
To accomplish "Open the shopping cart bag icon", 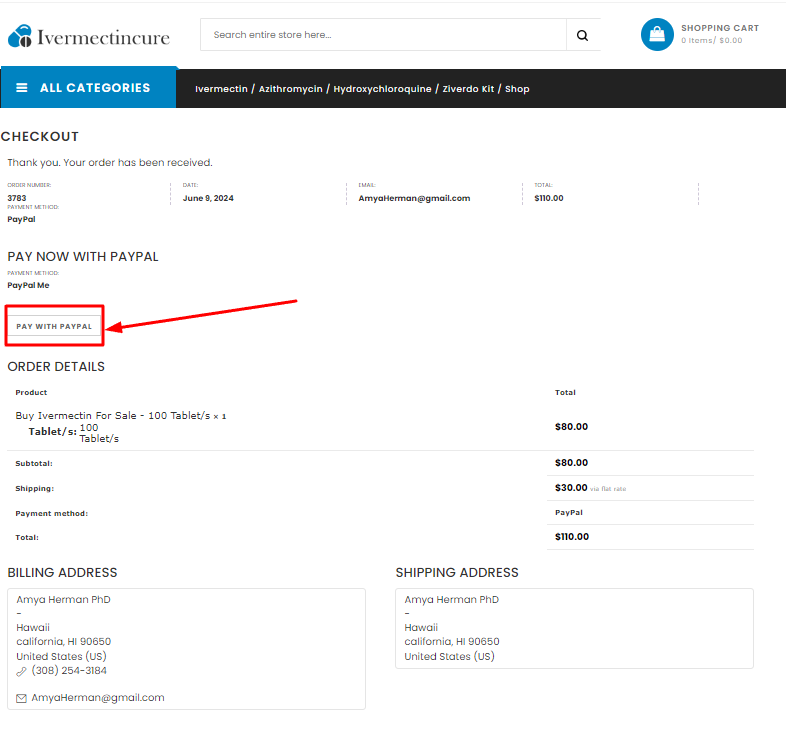I will (657, 35).
